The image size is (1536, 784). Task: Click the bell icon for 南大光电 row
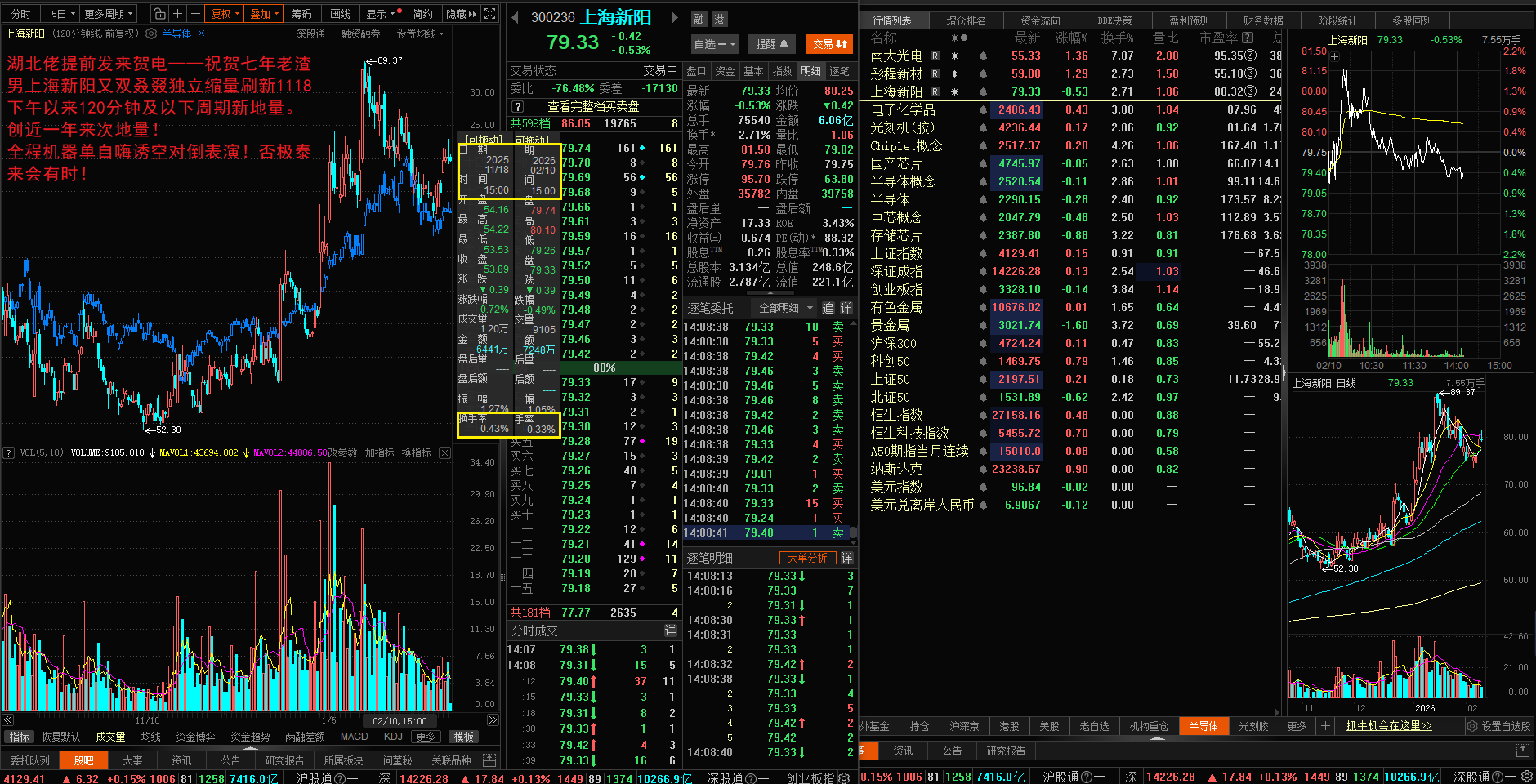pyautogui.click(x=983, y=56)
